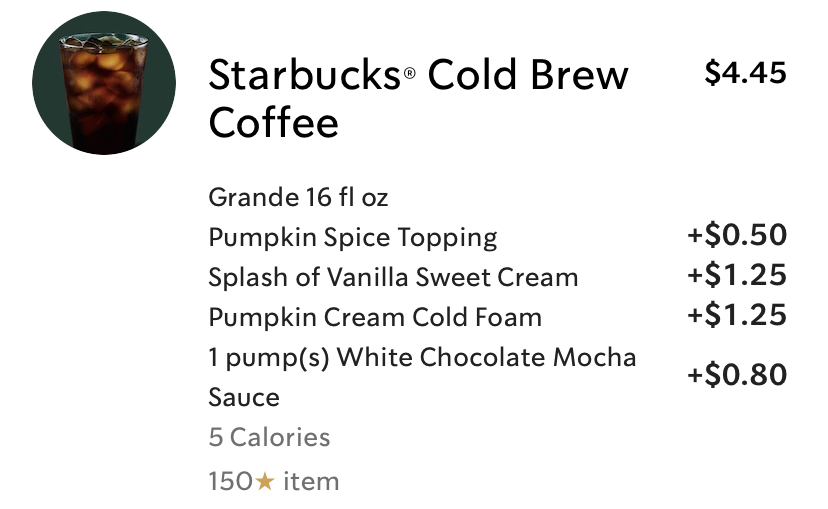Click the cold brew drink thumbnail image
828x509 pixels.
pyautogui.click(x=104, y=83)
